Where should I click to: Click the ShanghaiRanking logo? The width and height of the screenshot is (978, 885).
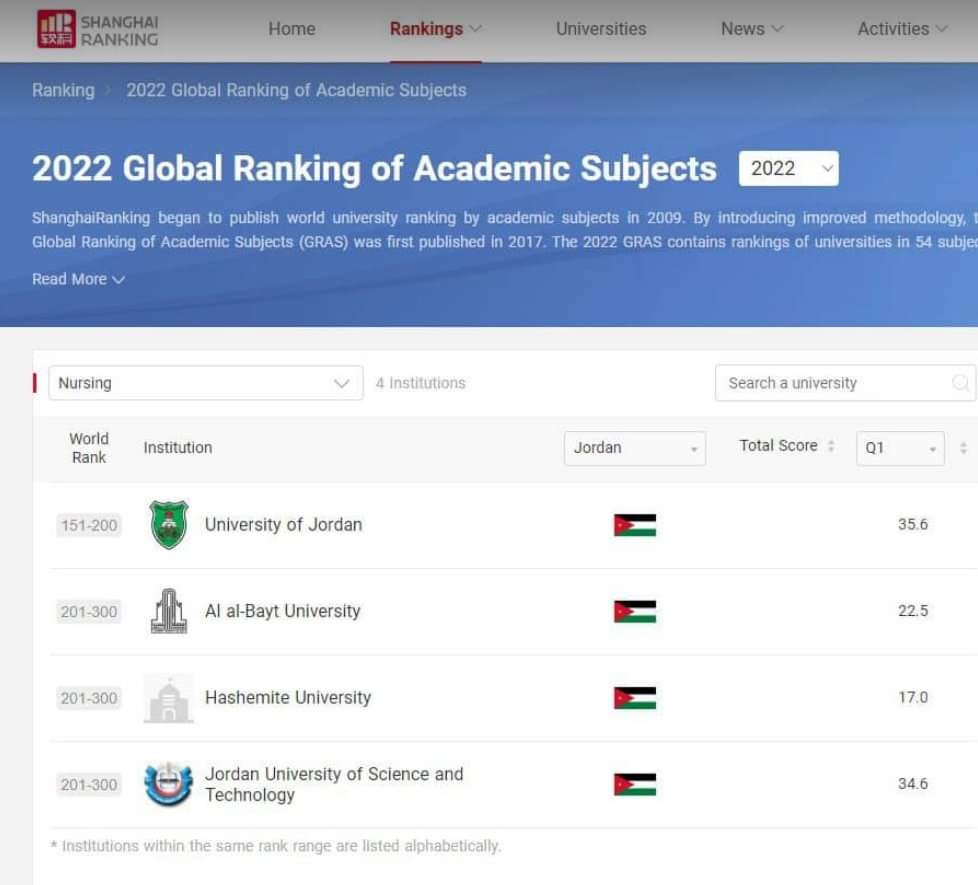pos(97,30)
